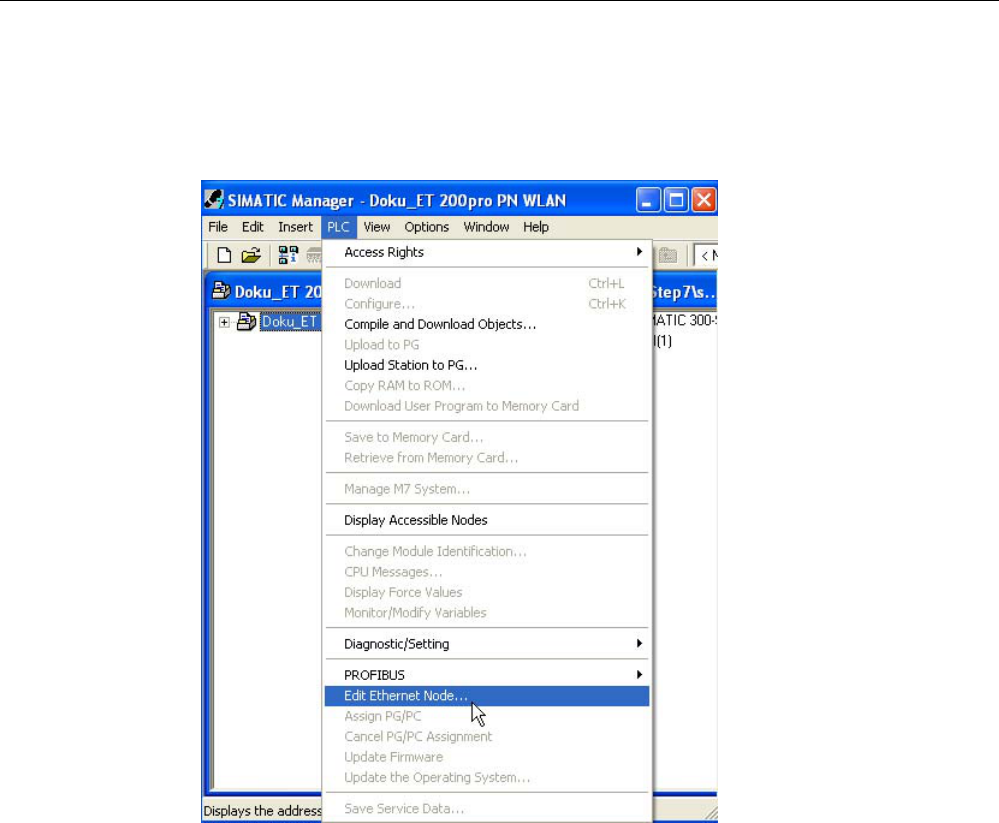Choose Upload Station to PG…
Image resolution: width=999 pixels, height=823 pixels.
point(487,365)
